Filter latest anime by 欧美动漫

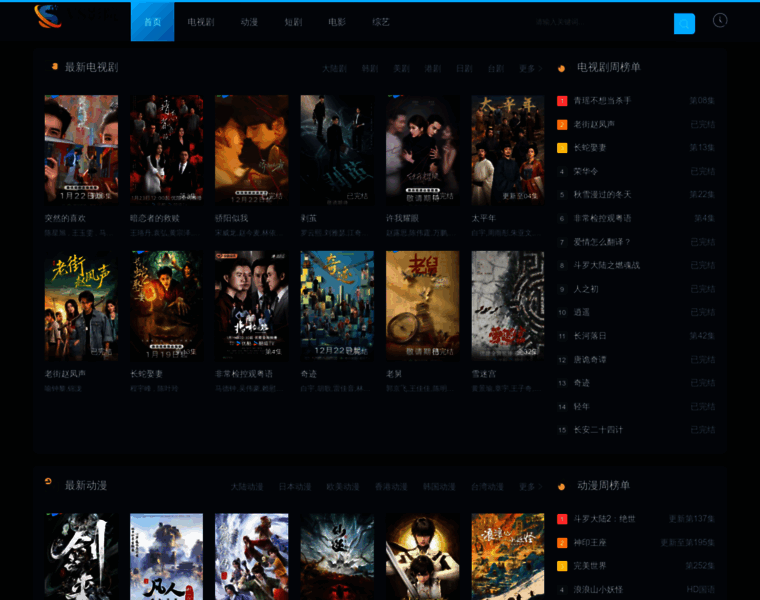(343, 487)
